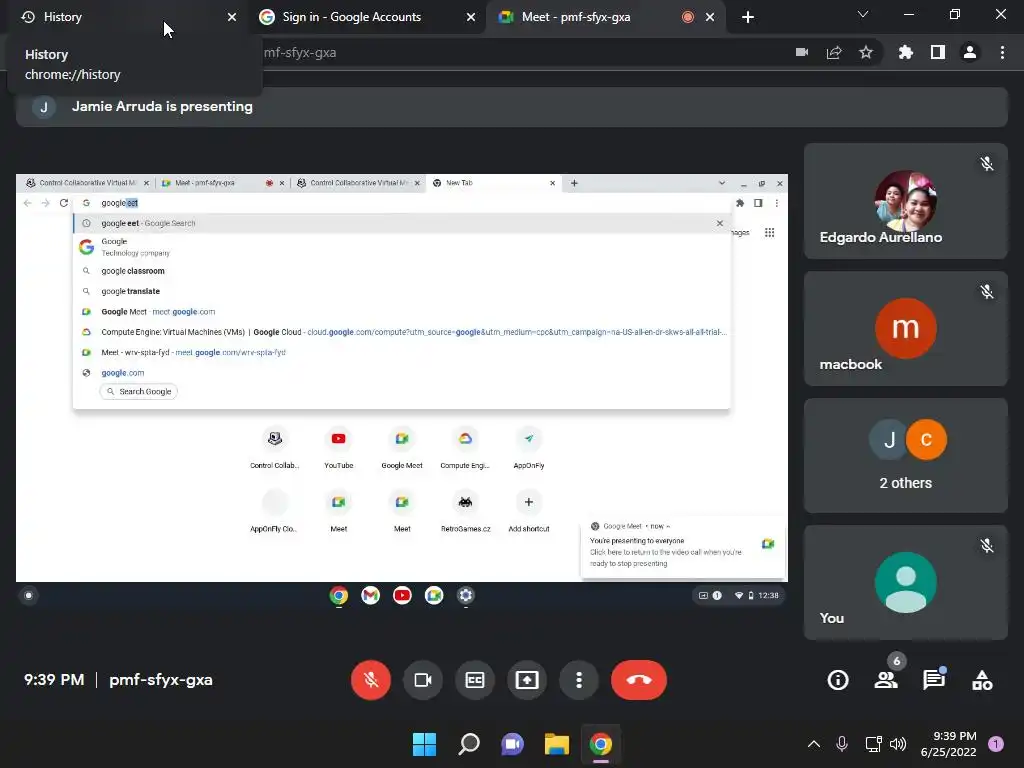
Task: Click the Gmail icon on the shared shelf
Action: point(370,595)
